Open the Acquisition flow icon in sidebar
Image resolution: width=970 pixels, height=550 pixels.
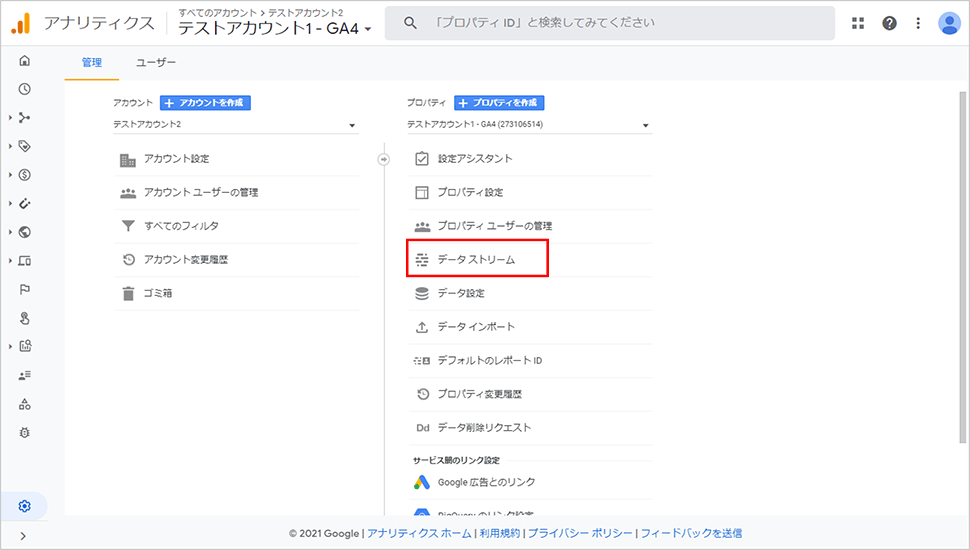(x=25, y=118)
